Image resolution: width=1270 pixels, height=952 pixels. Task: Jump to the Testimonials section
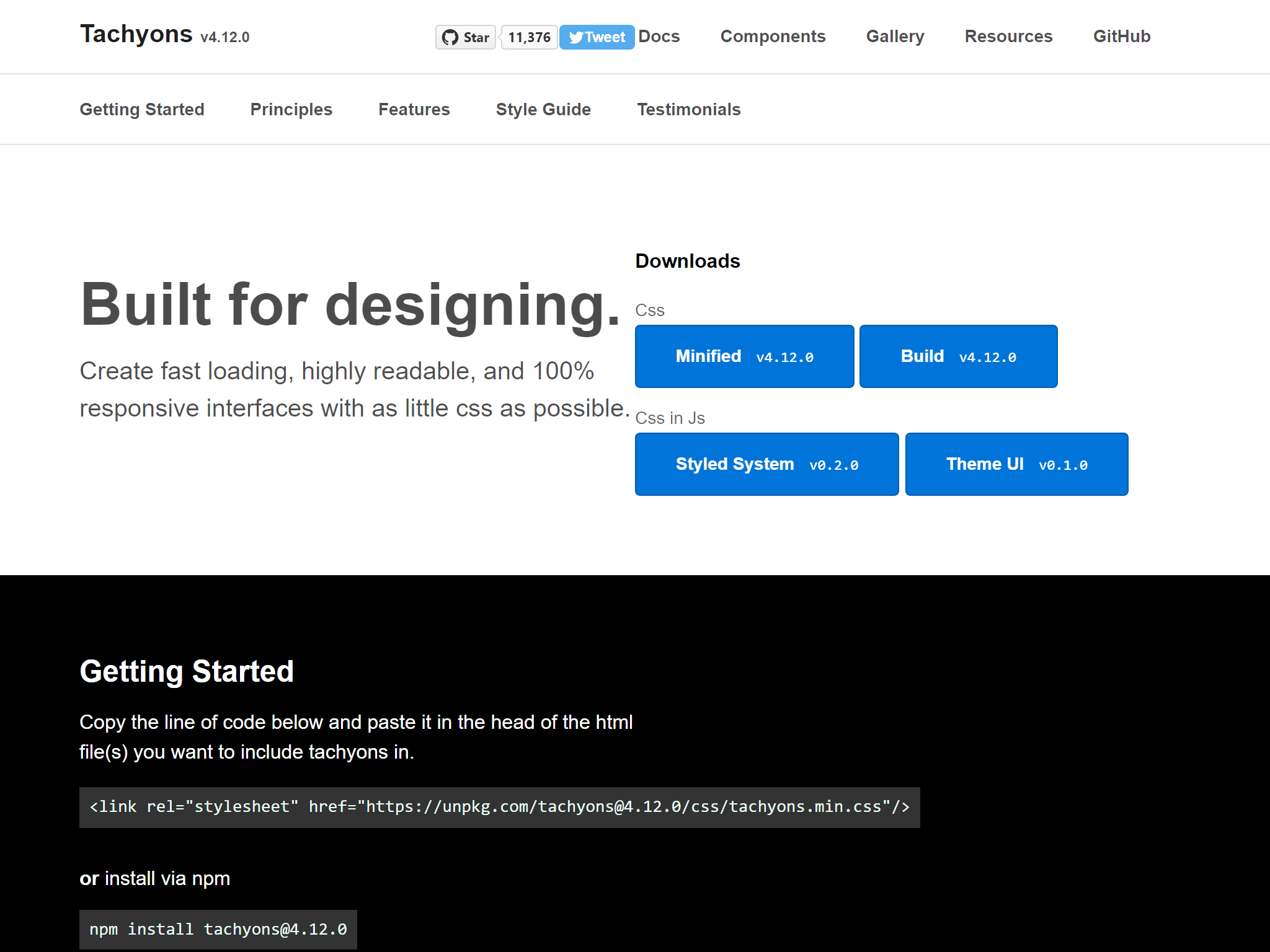(689, 110)
